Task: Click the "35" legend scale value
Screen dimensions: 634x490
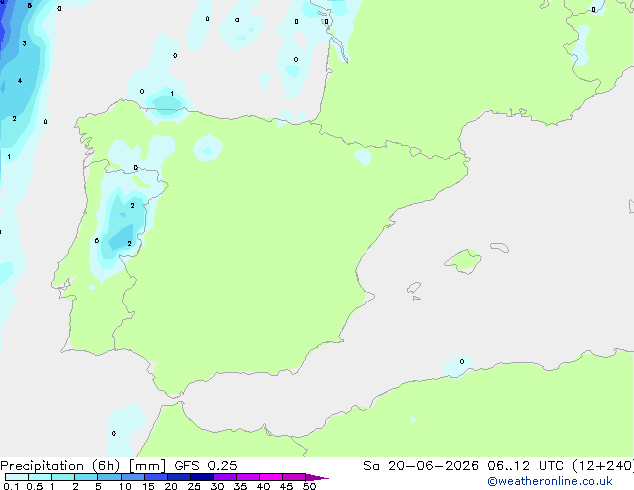Action: click(240, 486)
